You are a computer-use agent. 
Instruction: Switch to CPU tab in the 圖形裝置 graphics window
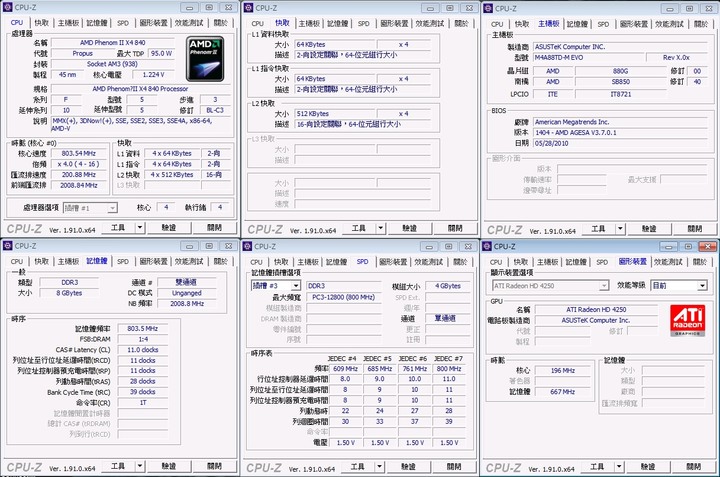click(496, 262)
